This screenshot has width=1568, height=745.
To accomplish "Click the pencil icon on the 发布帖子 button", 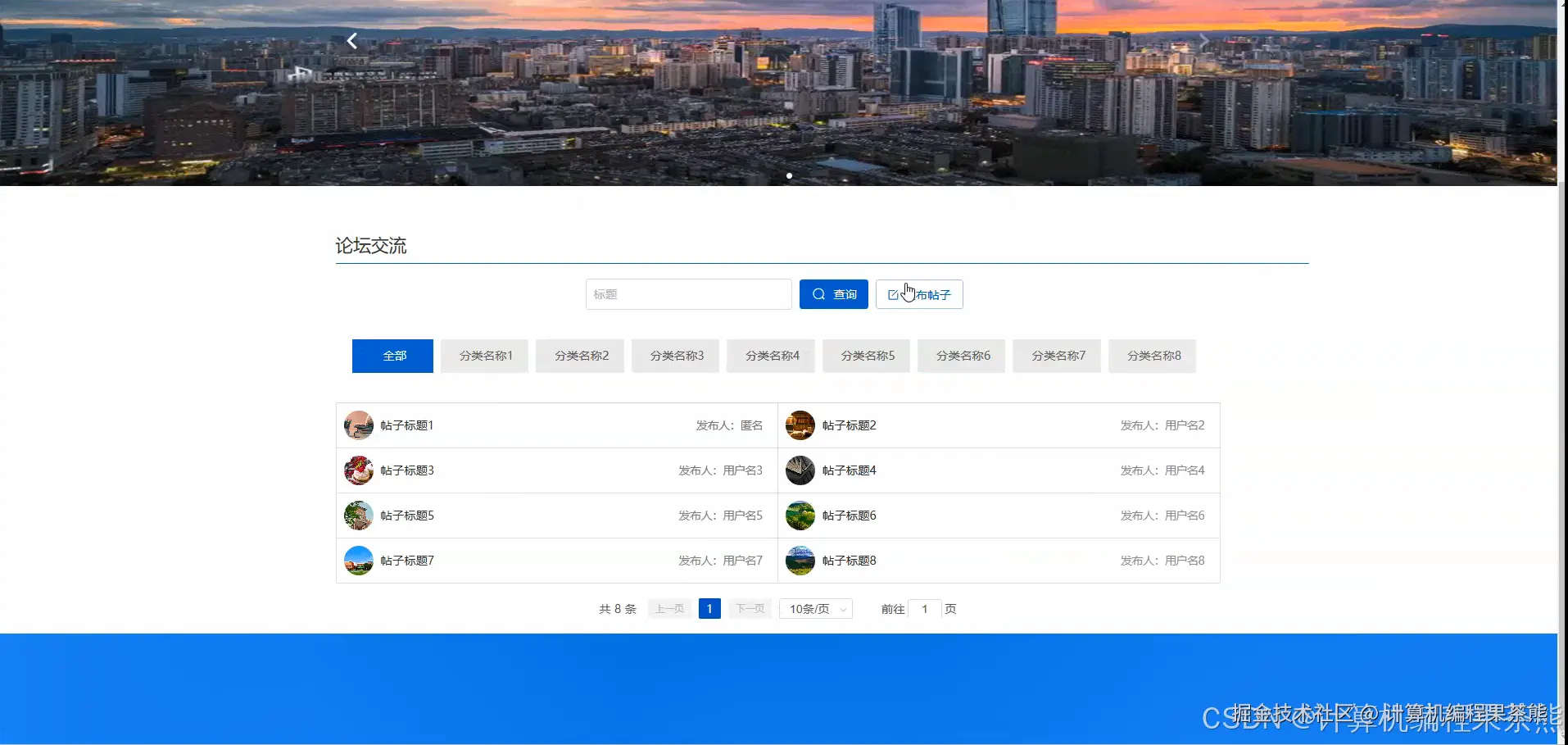I will coord(895,294).
